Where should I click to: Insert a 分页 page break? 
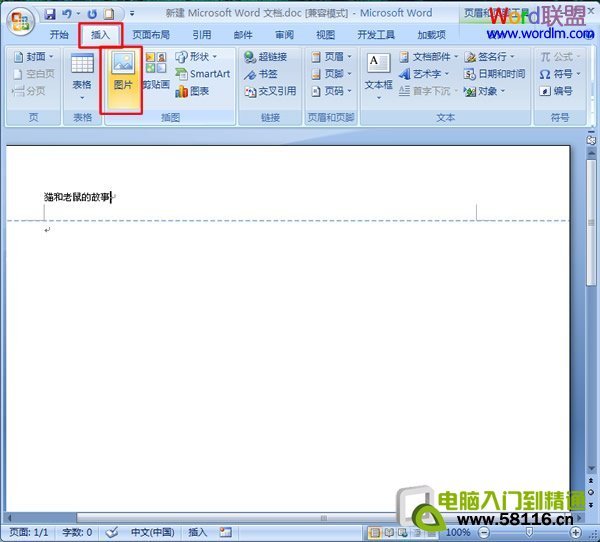click(29, 91)
